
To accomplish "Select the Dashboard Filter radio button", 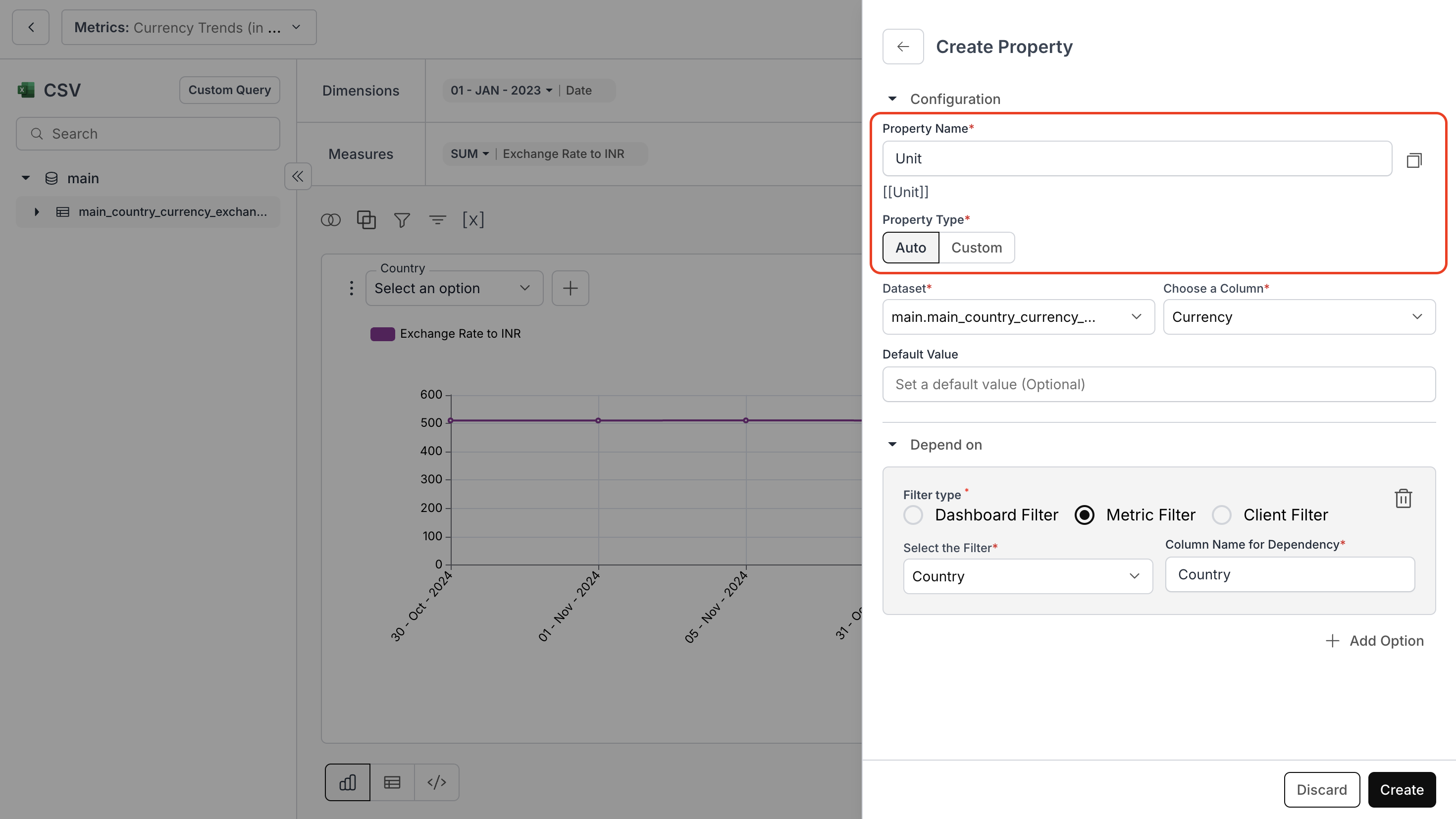I will (x=913, y=515).
